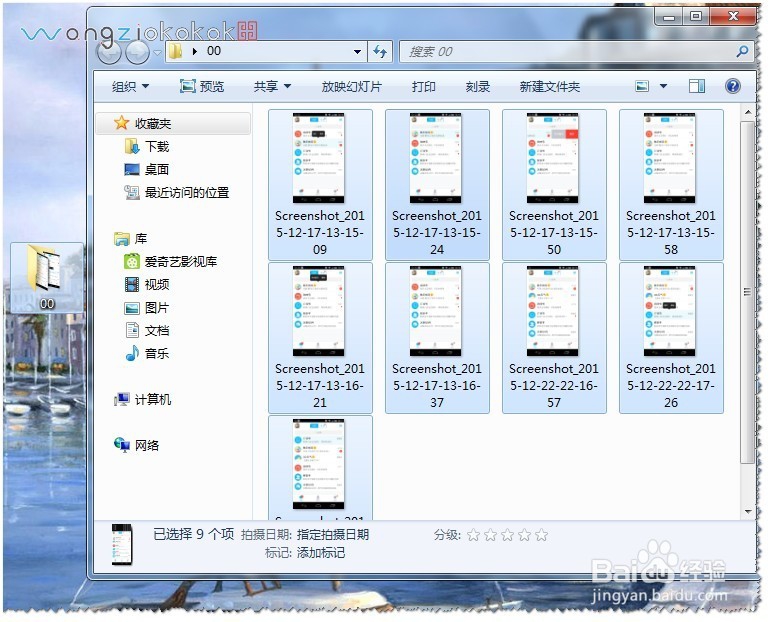Focus the search 00 box

coord(575,52)
